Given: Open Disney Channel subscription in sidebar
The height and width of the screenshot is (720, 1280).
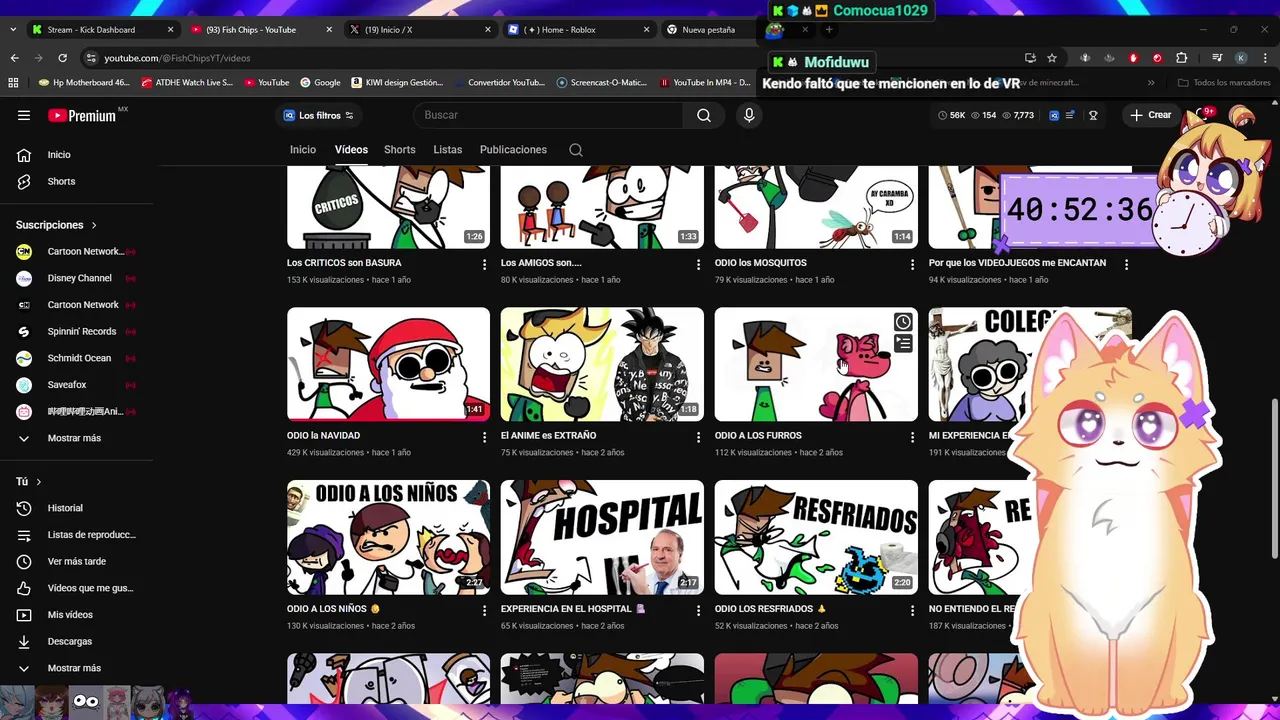Looking at the screenshot, I should click(x=77, y=278).
